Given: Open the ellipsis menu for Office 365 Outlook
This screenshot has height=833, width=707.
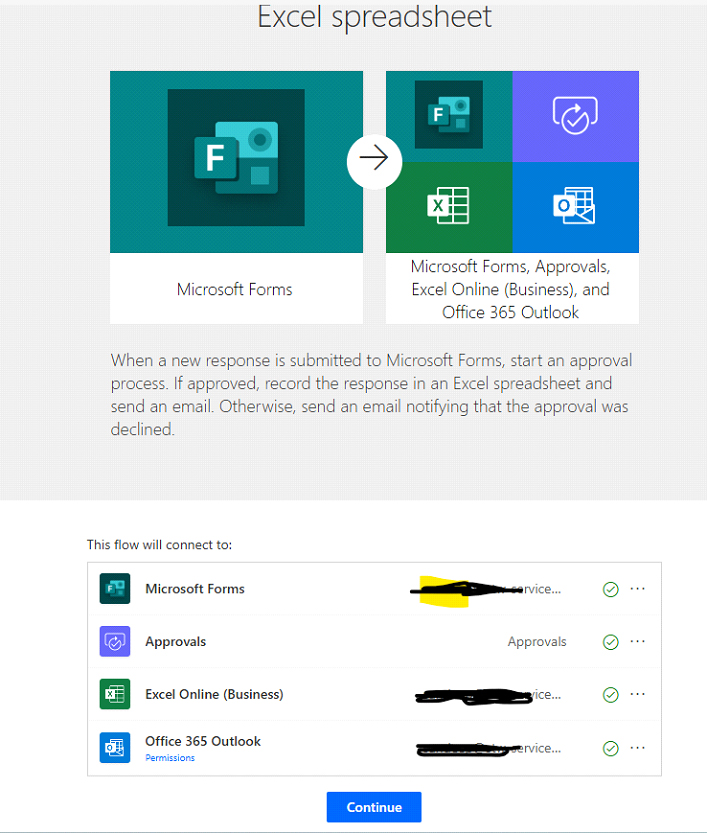Looking at the screenshot, I should click(638, 747).
